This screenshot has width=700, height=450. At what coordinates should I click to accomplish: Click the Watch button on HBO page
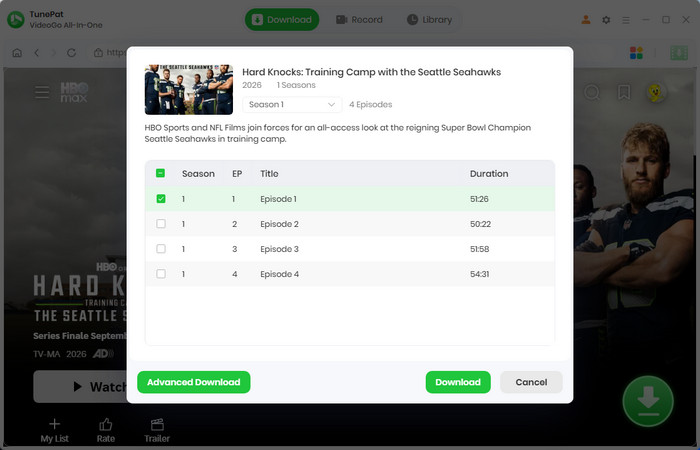(x=80, y=387)
